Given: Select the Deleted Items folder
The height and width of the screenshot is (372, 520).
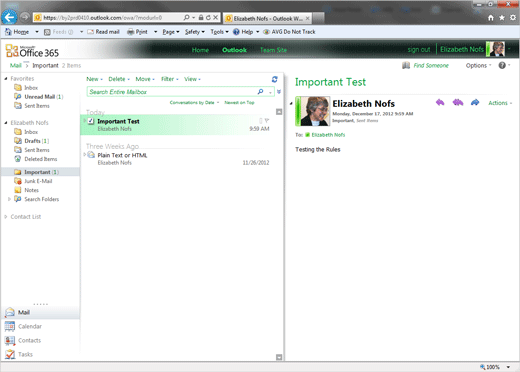Looking at the screenshot, I should tap(41, 159).
